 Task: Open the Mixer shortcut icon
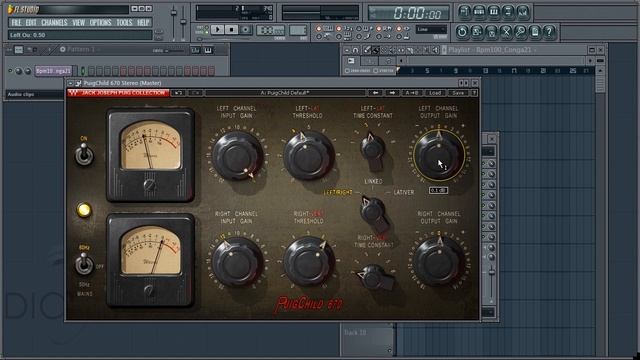[x=523, y=11]
